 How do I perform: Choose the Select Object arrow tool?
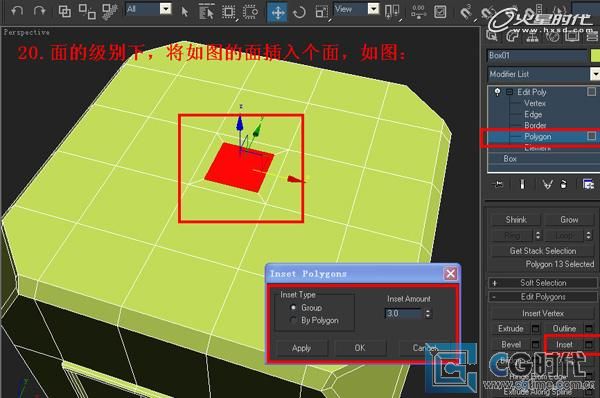tap(185, 12)
